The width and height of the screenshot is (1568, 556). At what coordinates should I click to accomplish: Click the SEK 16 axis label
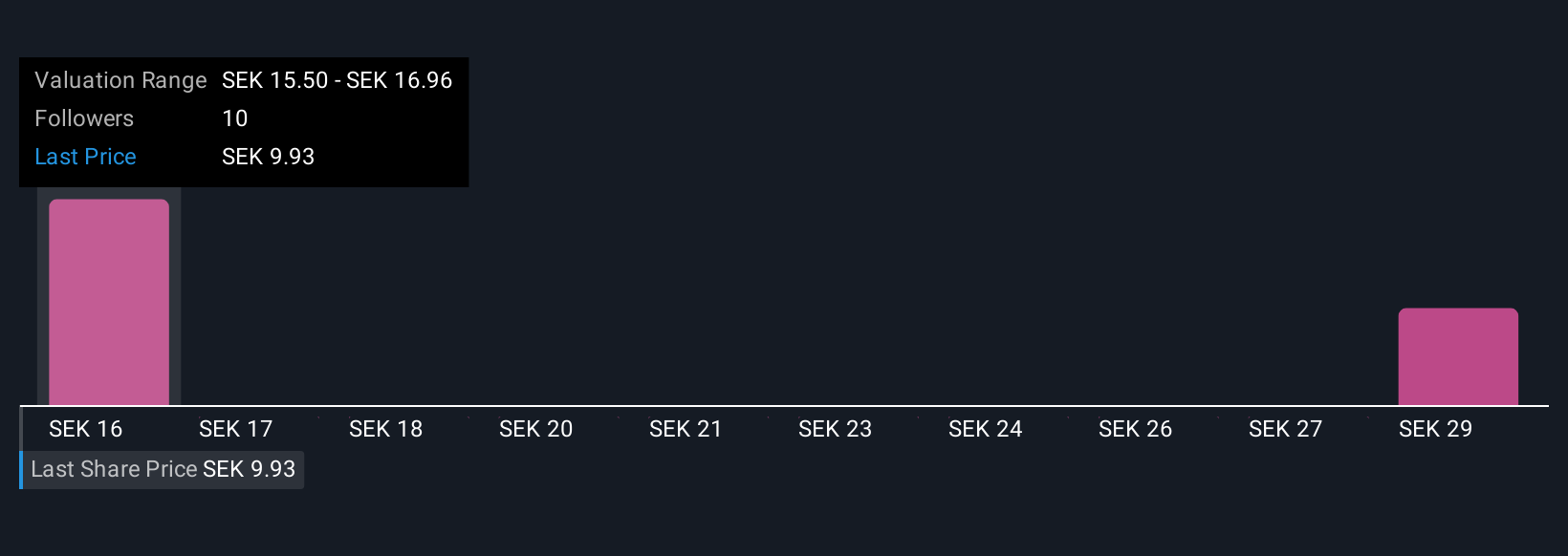pyautogui.click(x=86, y=429)
